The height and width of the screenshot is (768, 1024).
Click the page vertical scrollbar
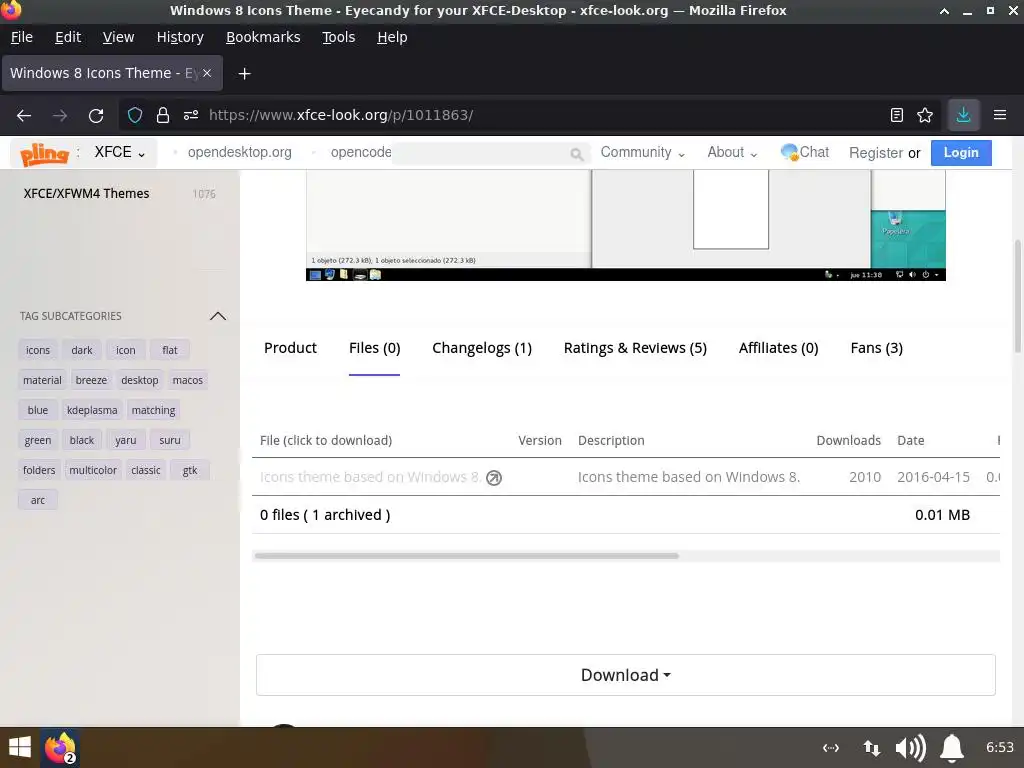[x=1018, y=297]
